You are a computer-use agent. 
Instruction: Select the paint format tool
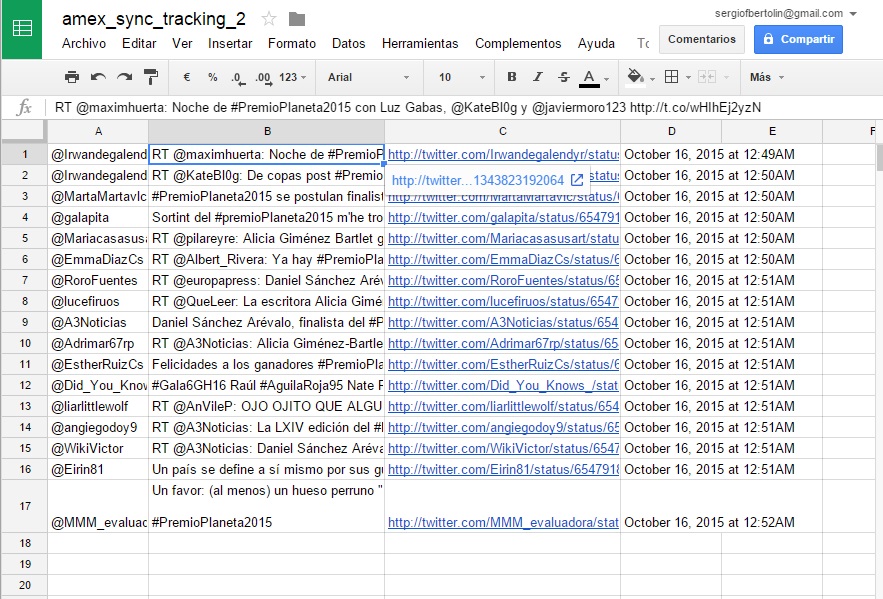point(151,77)
